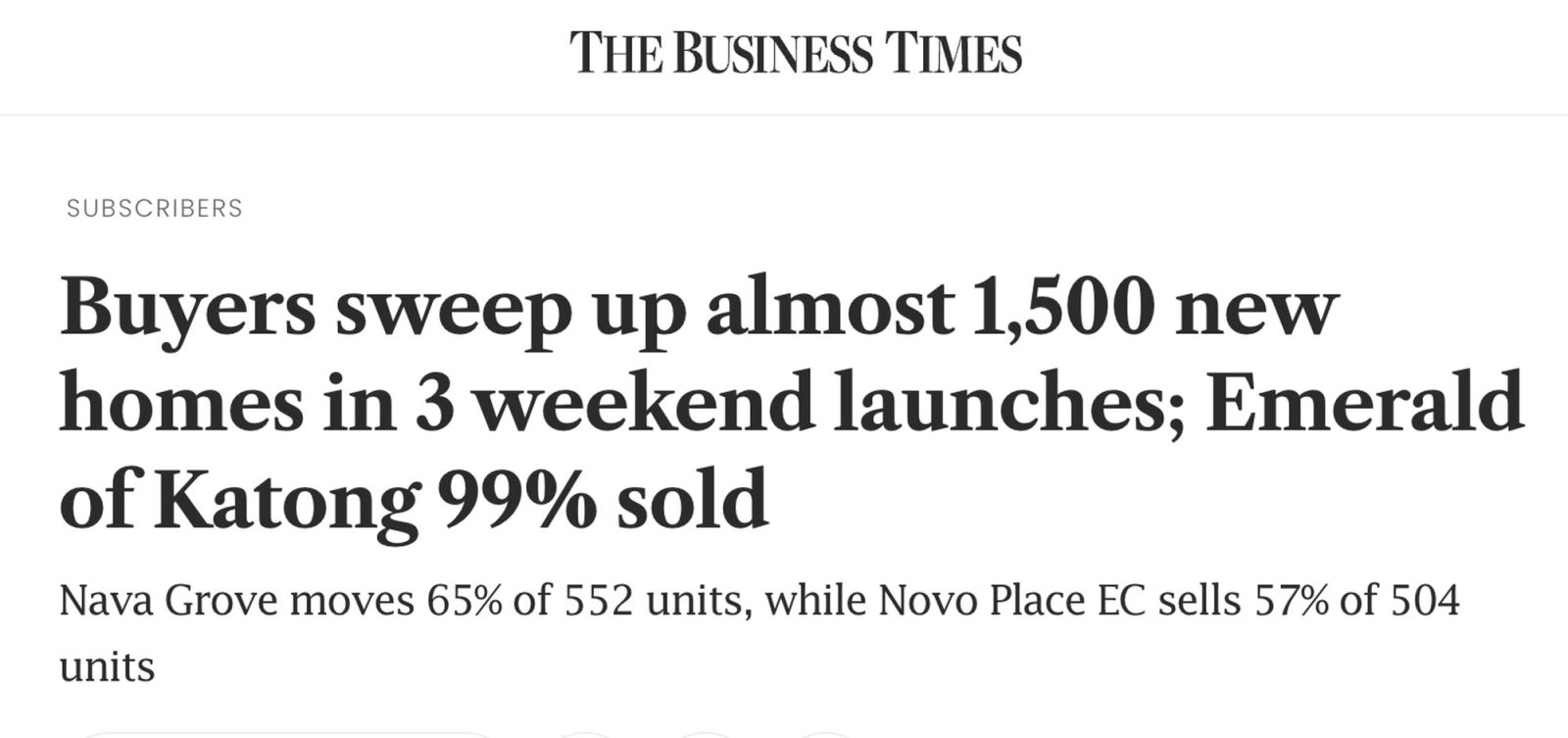This screenshot has width=1568, height=738.
Task: Click the third round icon at bottom edge
Action: pos(825,735)
